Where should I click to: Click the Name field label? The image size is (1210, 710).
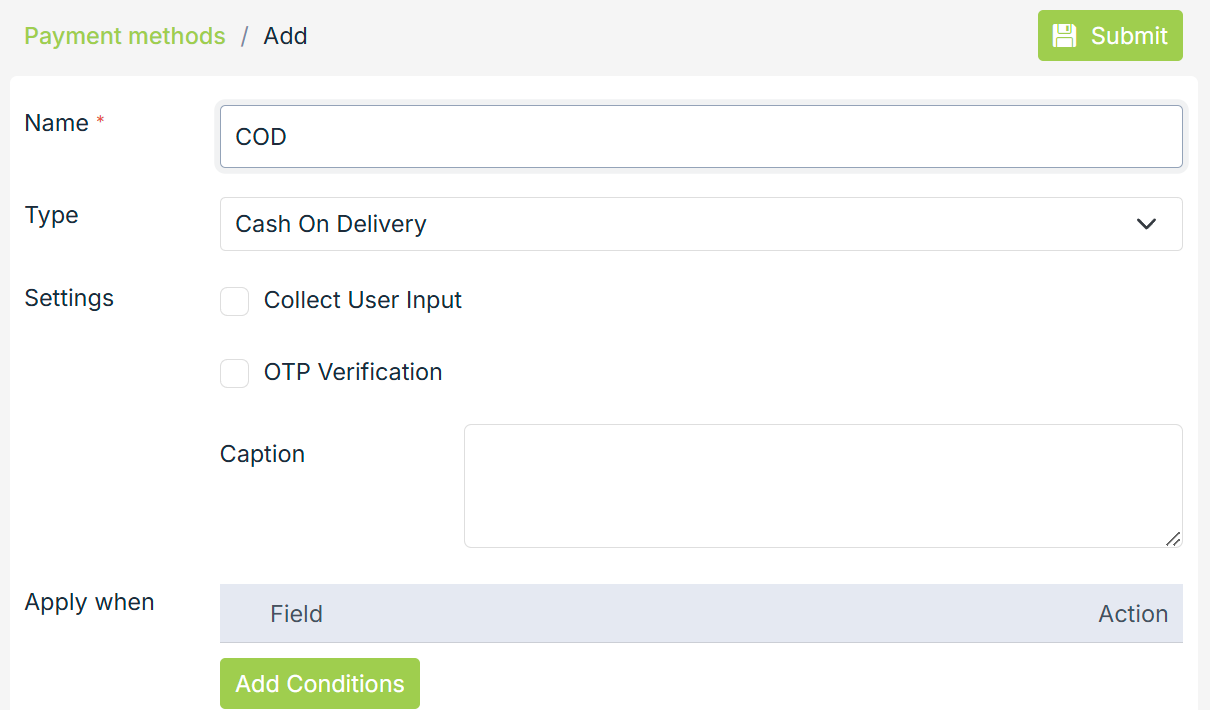tap(57, 123)
